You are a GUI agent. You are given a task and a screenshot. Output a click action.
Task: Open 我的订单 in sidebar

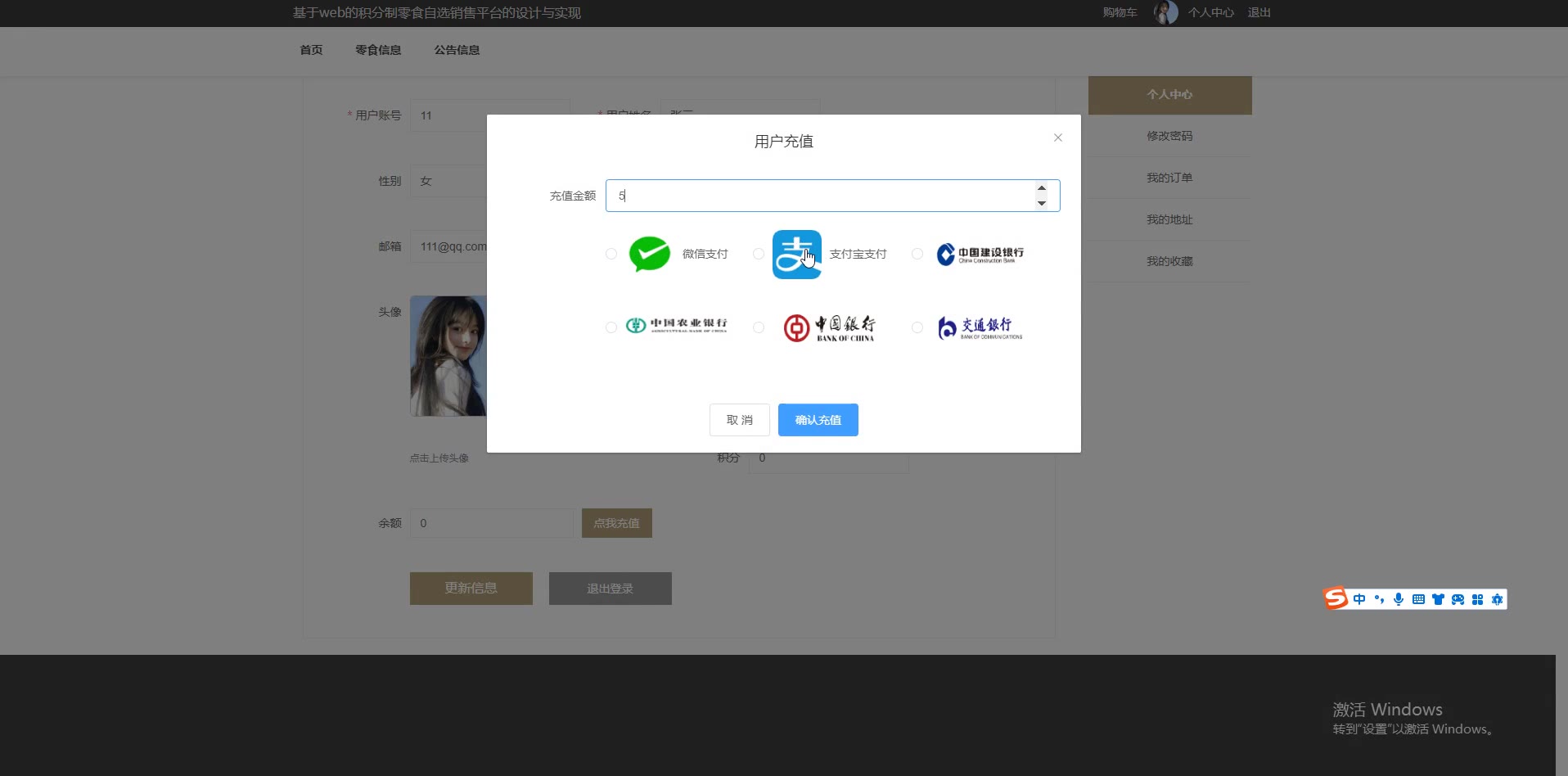[x=1170, y=178]
